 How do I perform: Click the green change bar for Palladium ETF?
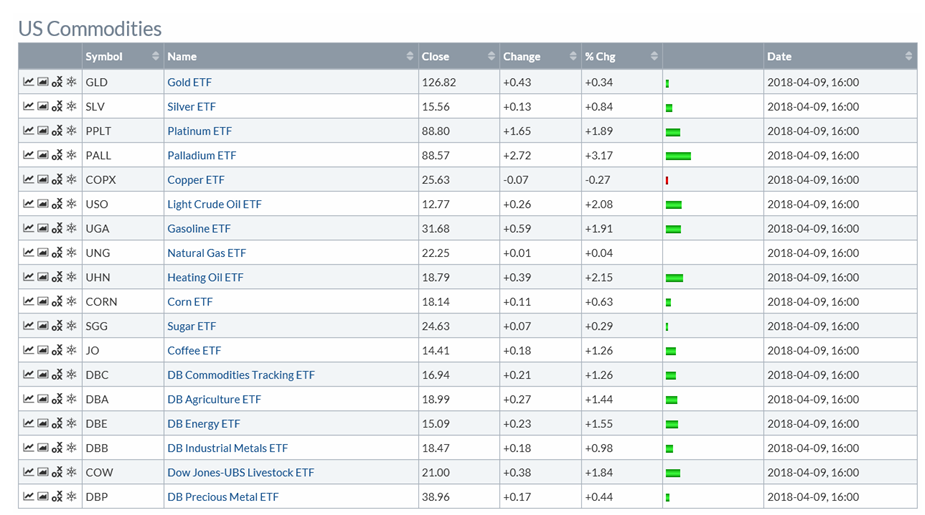pyautogui.click(x=678, y=156)
